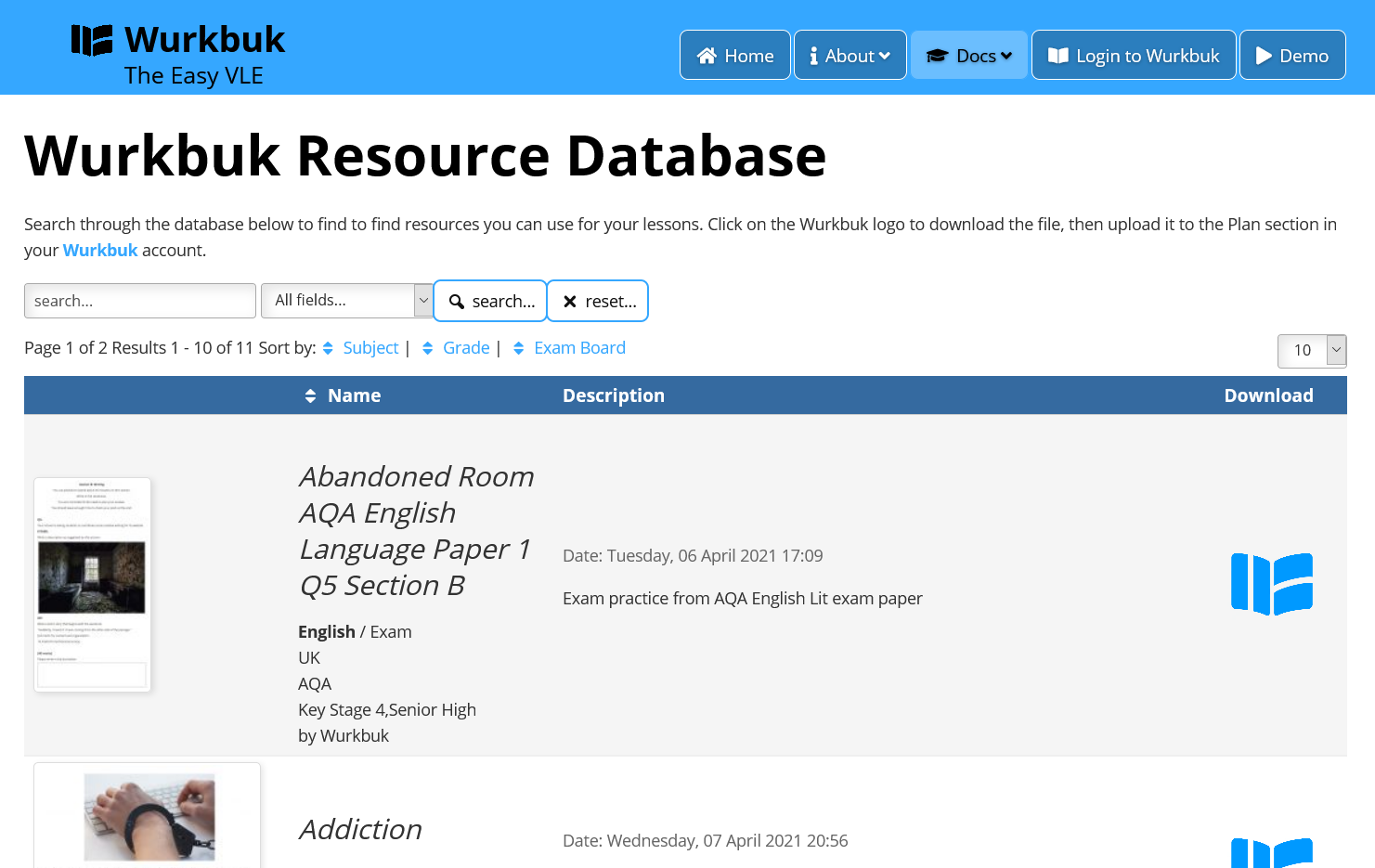
Task: Download Abandoned Room via the Wurkbuk book icon
Action: click(x=1272, y=583)
